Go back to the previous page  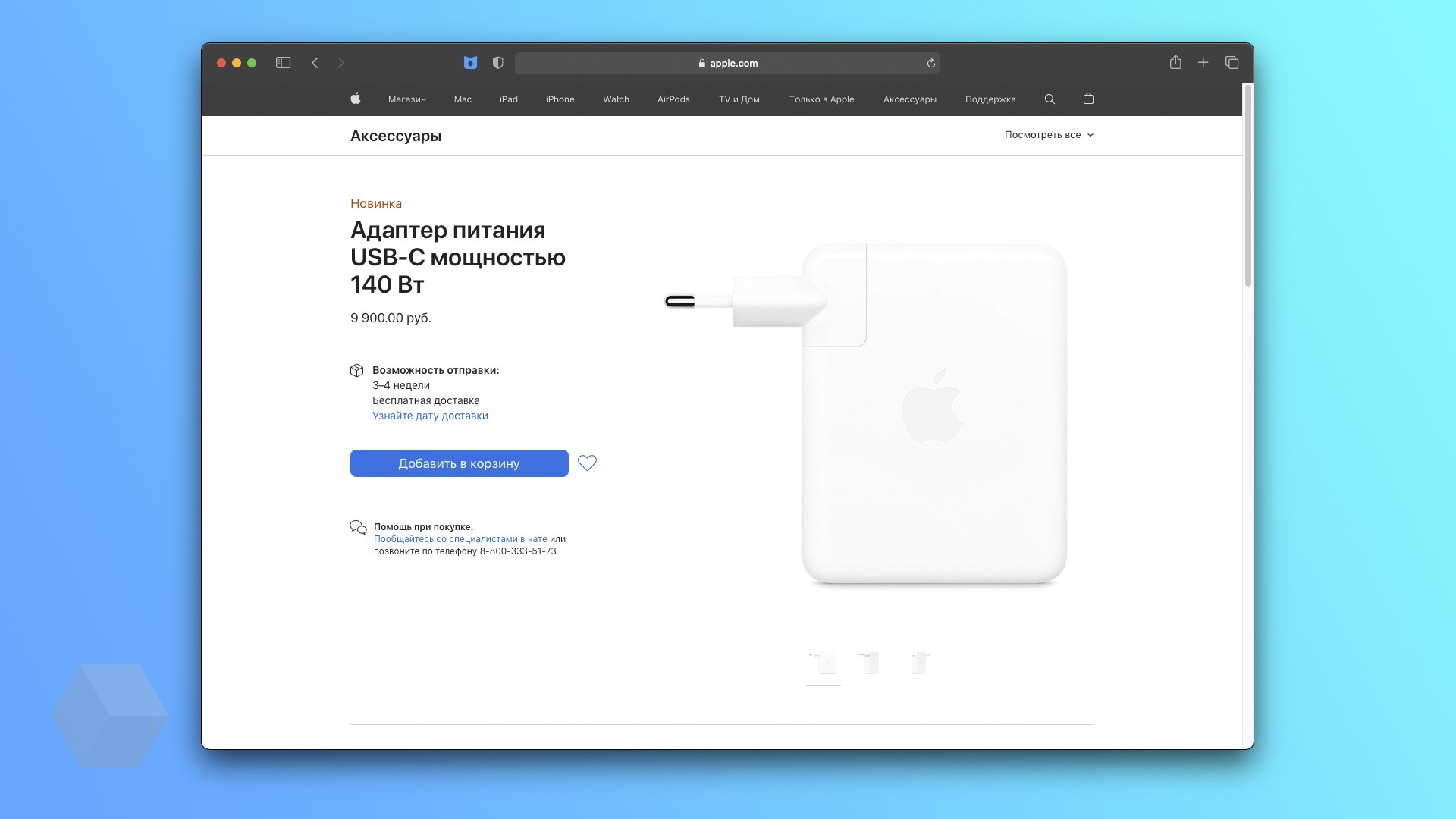tap(315, 63)
